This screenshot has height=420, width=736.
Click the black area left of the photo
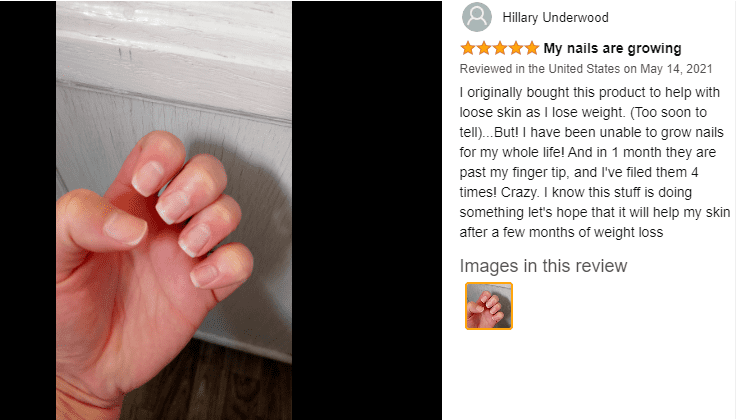(x=28, y=210)
